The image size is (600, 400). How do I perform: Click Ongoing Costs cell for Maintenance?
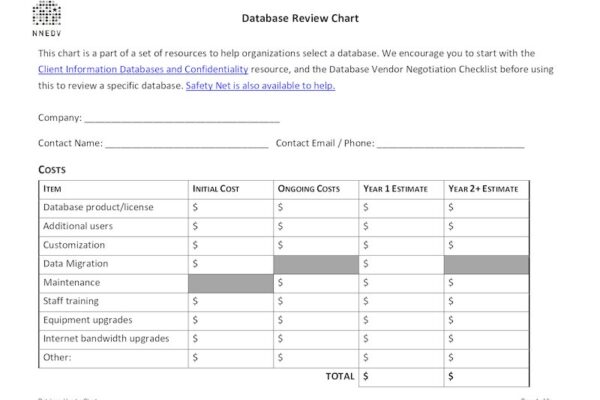point(315,283)
